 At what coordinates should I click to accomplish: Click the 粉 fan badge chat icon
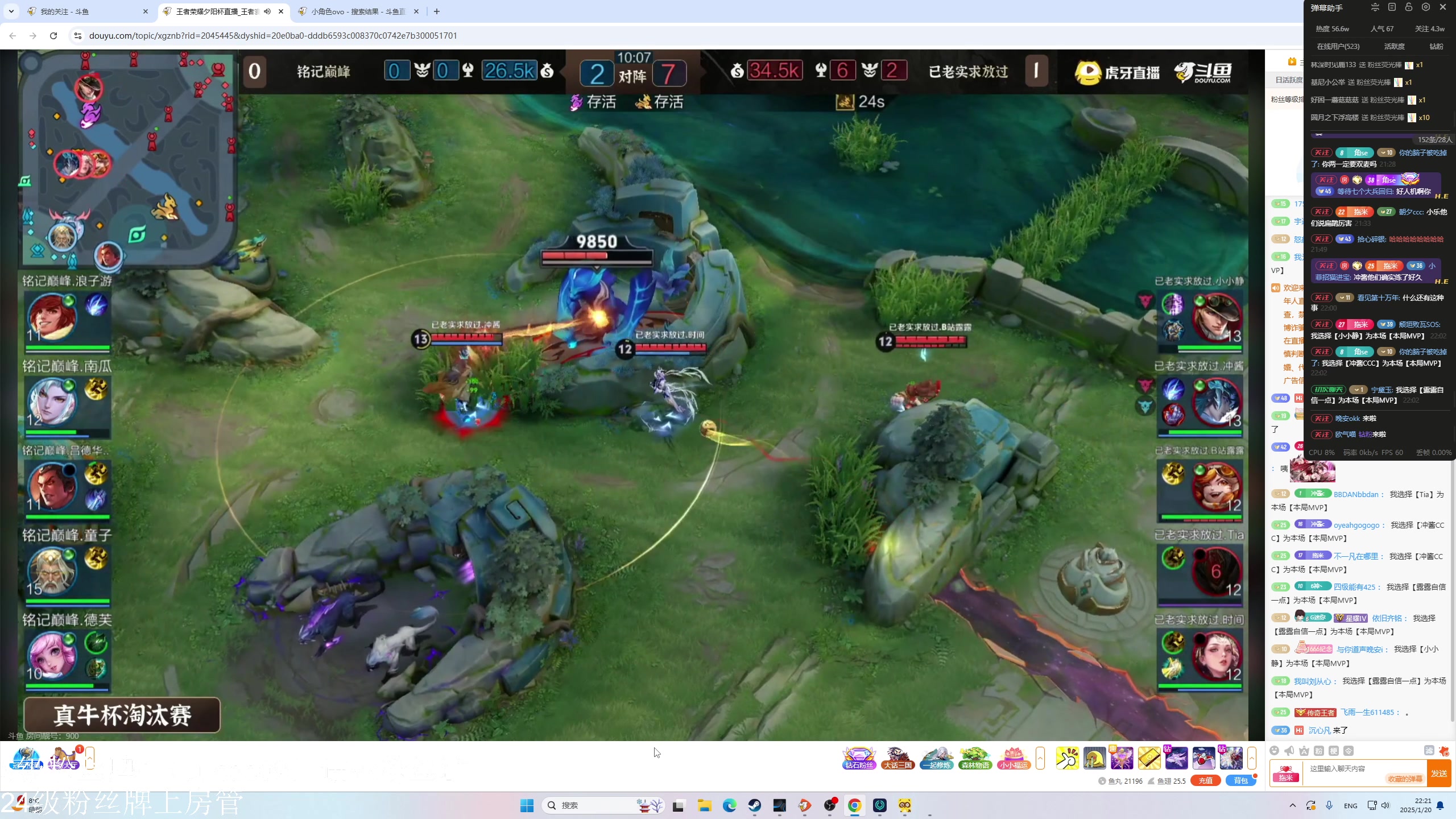(1319, 751)
